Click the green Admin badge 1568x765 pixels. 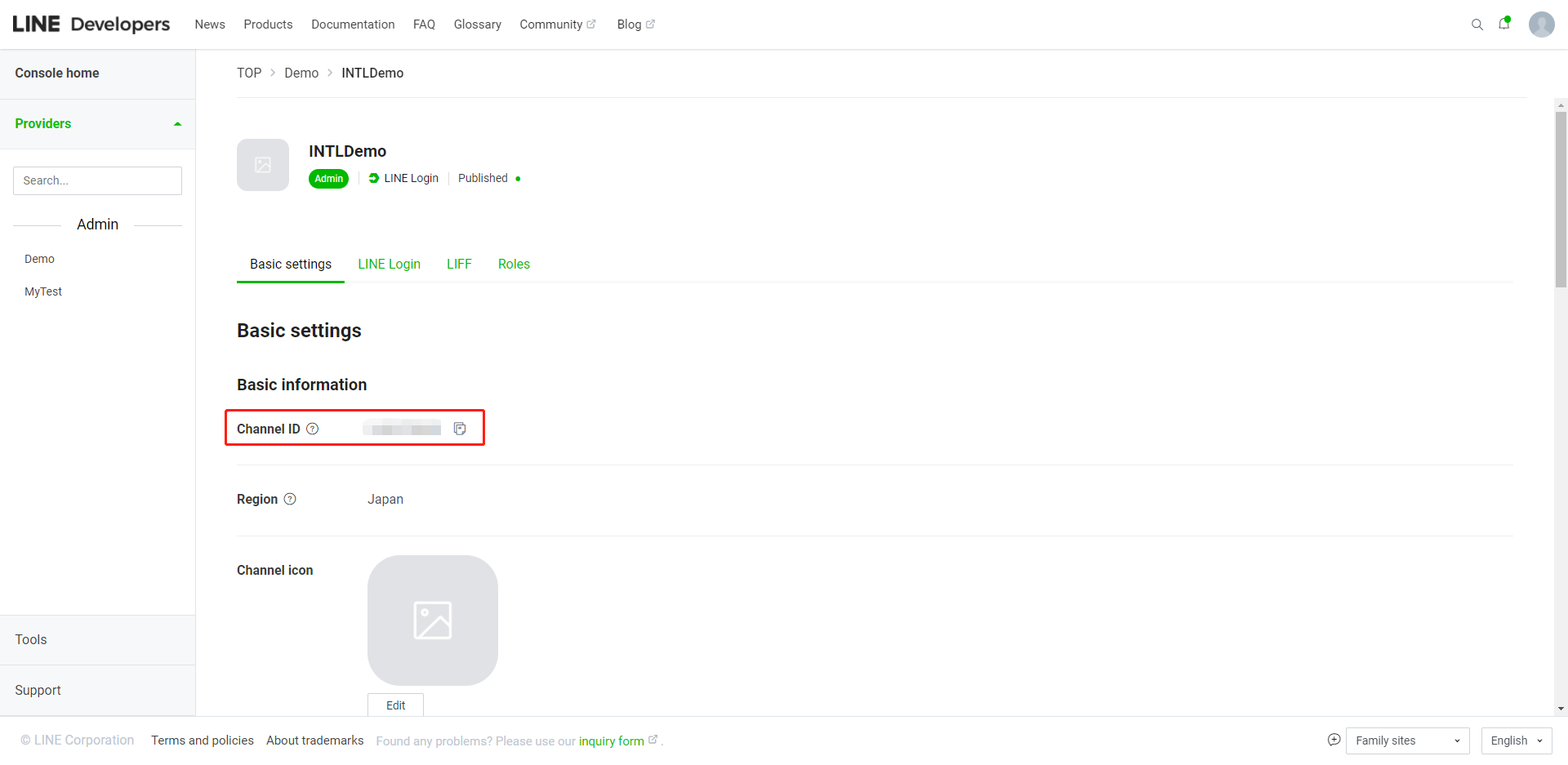(x=328, y=179)
